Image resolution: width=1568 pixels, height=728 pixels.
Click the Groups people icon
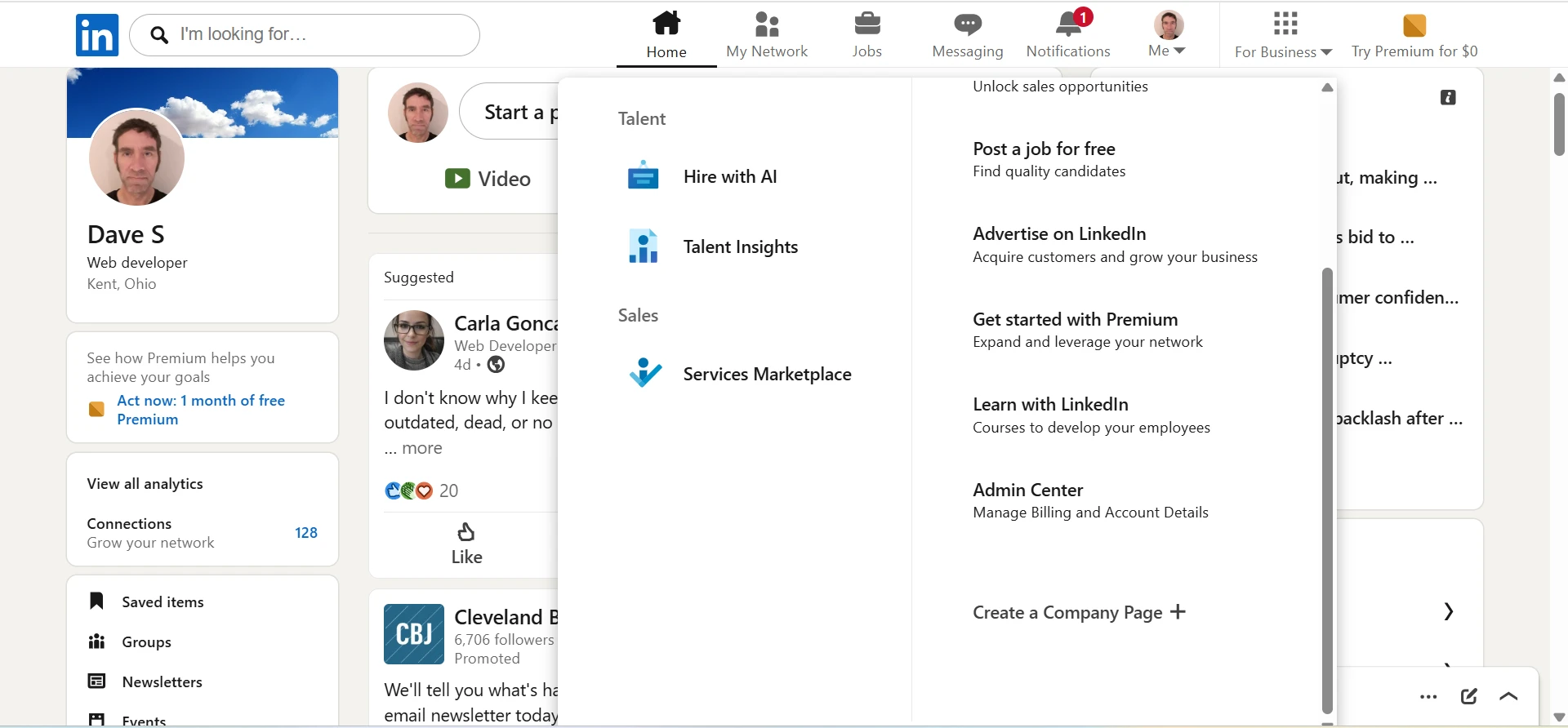[x=96, y=641]
